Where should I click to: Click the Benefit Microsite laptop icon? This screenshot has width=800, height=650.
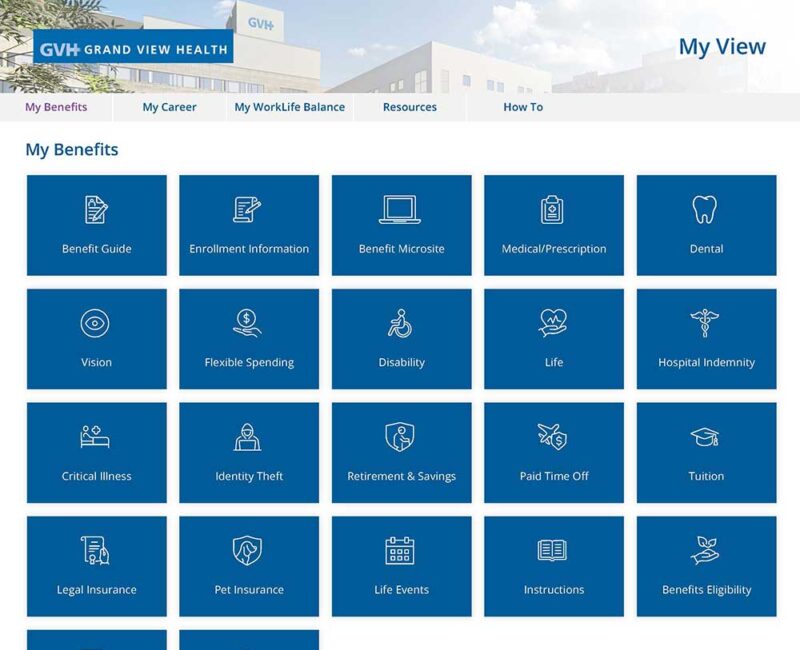pos(400,210)
